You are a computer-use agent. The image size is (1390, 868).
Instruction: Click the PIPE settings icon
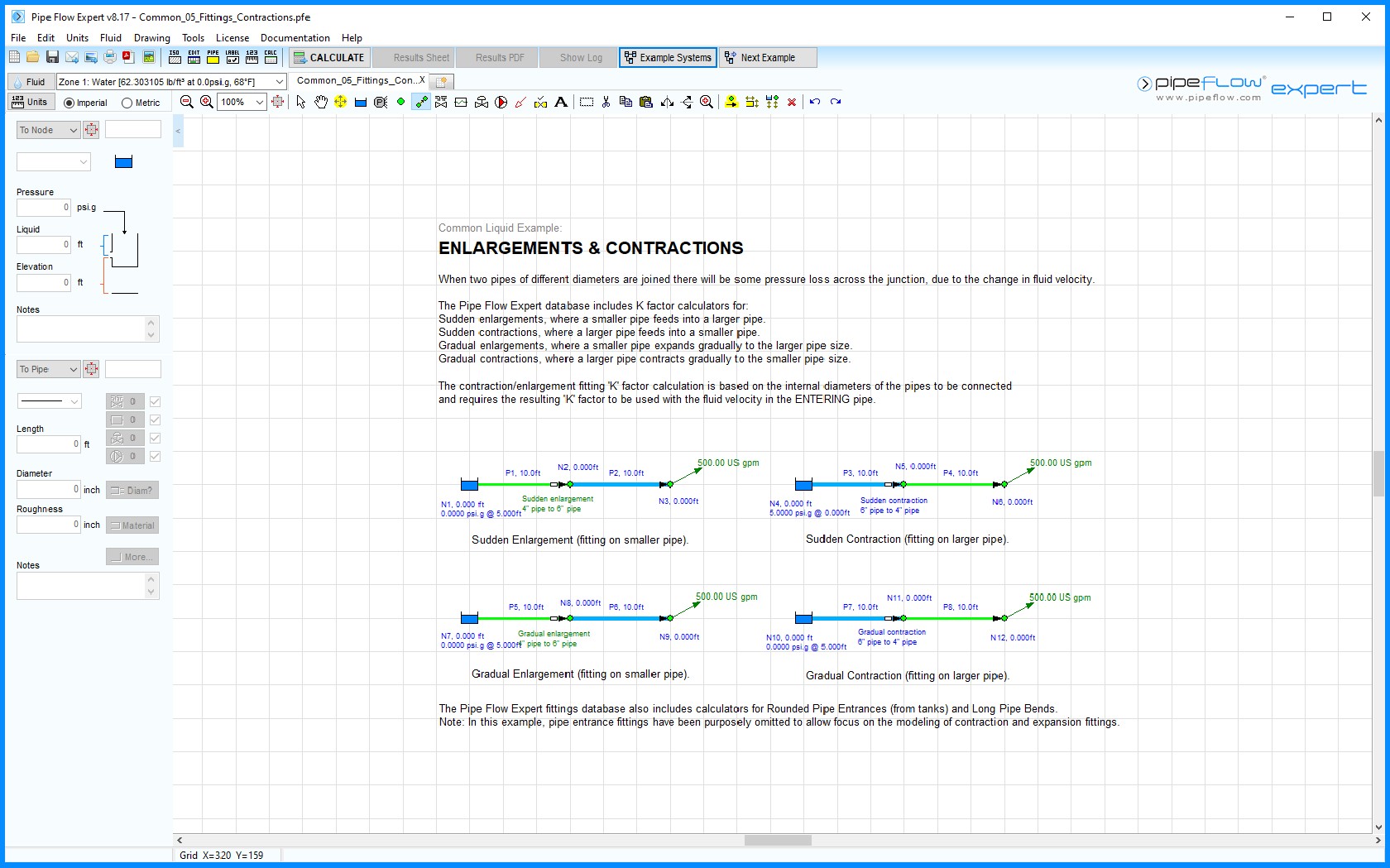click(x=213, y=57)
